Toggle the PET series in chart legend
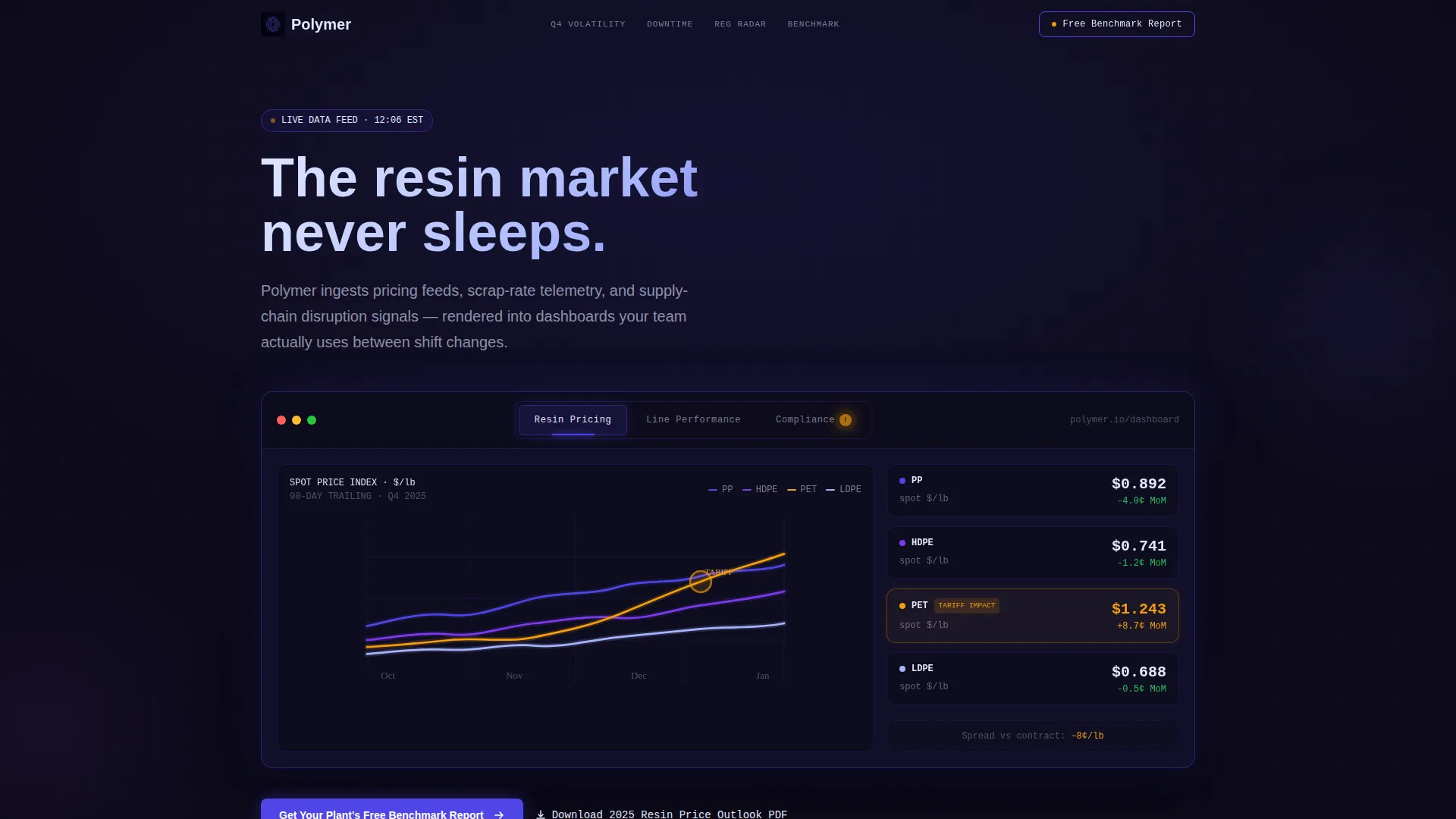Screen dimensions: 1456x819 point(802,490)
